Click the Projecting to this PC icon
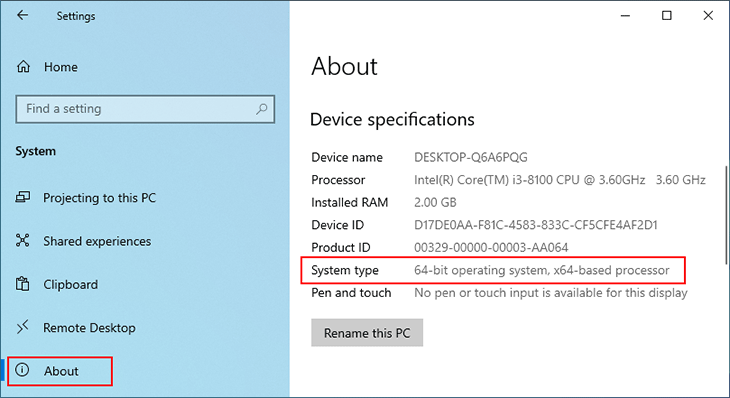 click(x=23, y=197)
